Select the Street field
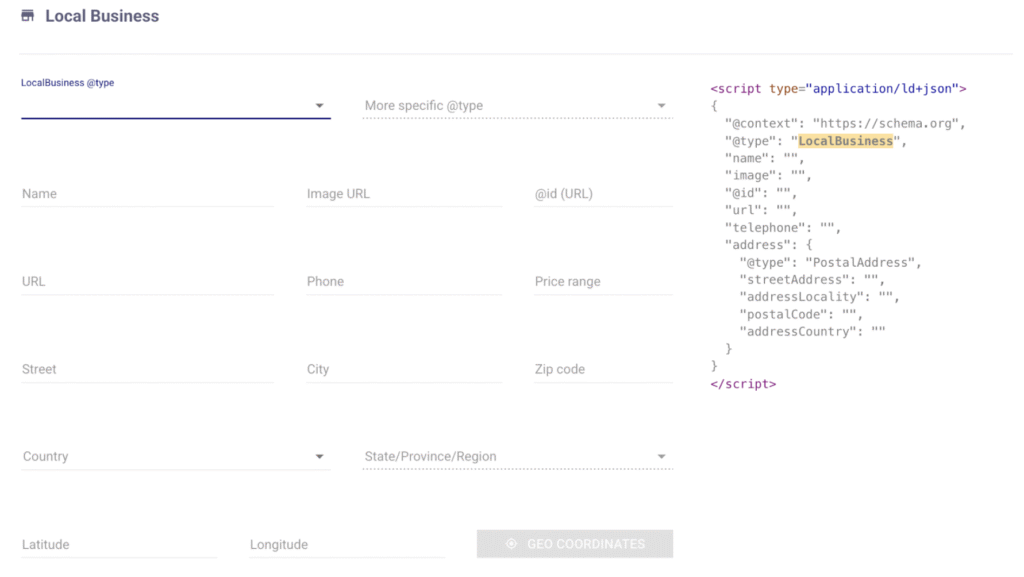This screenshot has width=1024, height=577. [x=148, y=369]
